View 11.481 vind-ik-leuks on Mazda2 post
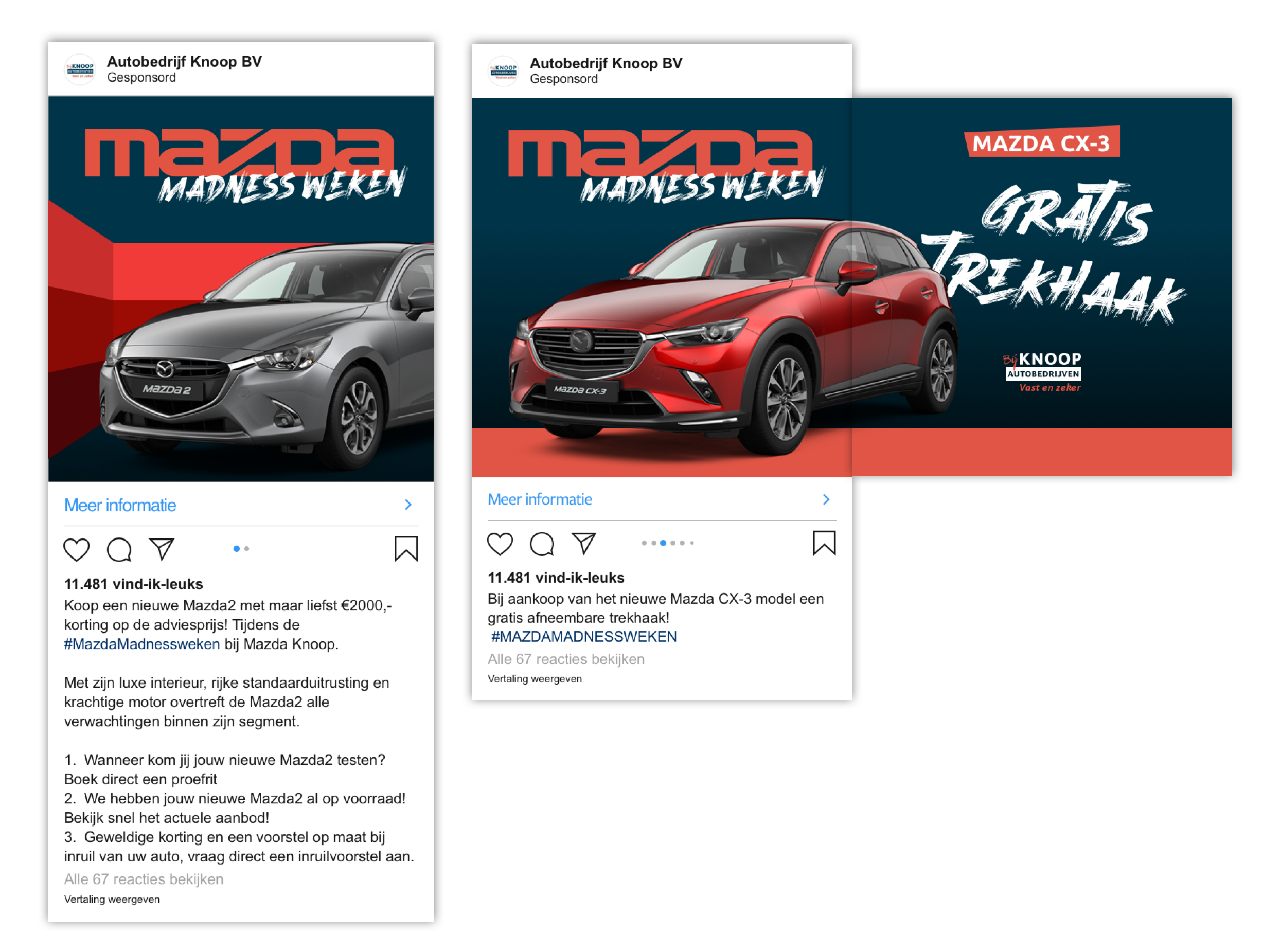Viewport: 1281px width, 952px height. (133, 584)
